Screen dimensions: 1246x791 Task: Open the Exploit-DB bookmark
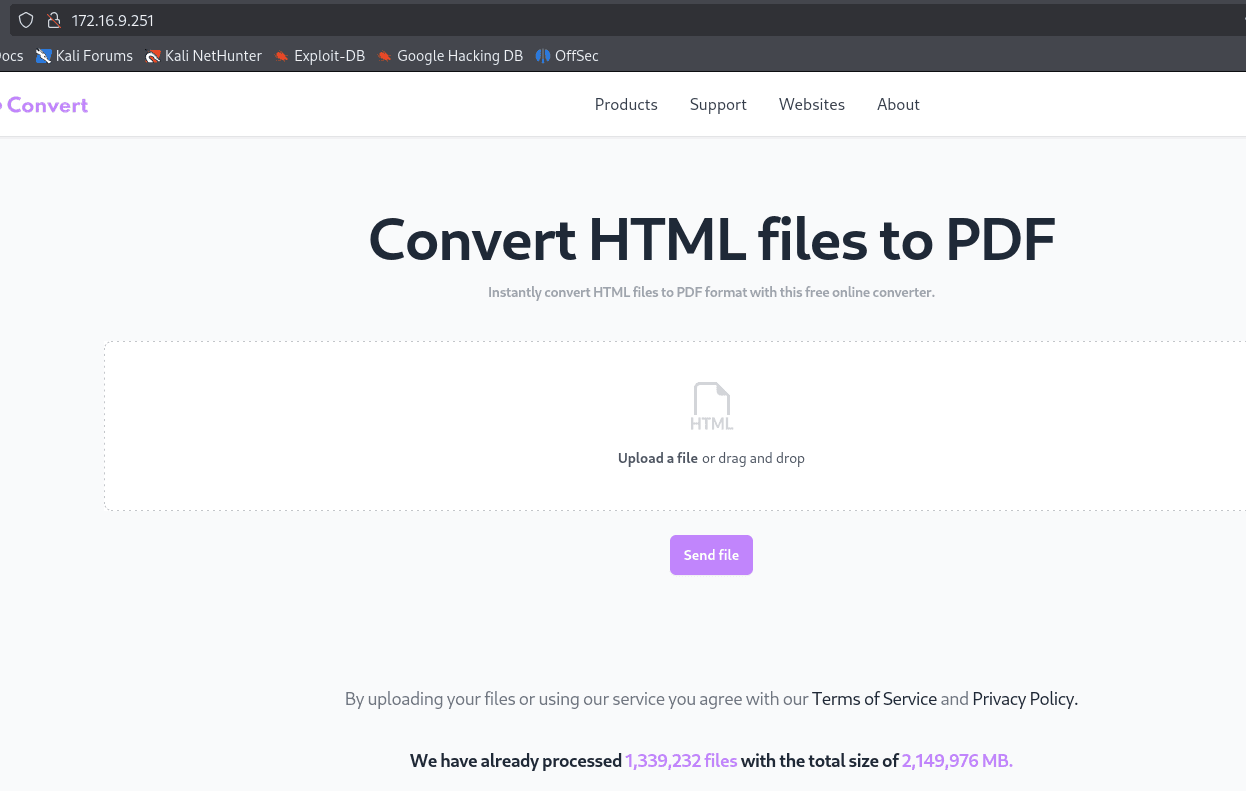[x=319, y=56]
